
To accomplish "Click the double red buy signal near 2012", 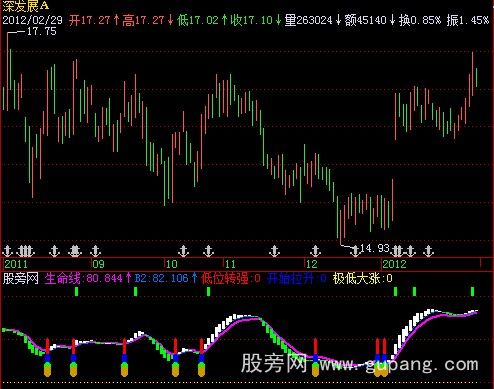I will coord(381,357).
